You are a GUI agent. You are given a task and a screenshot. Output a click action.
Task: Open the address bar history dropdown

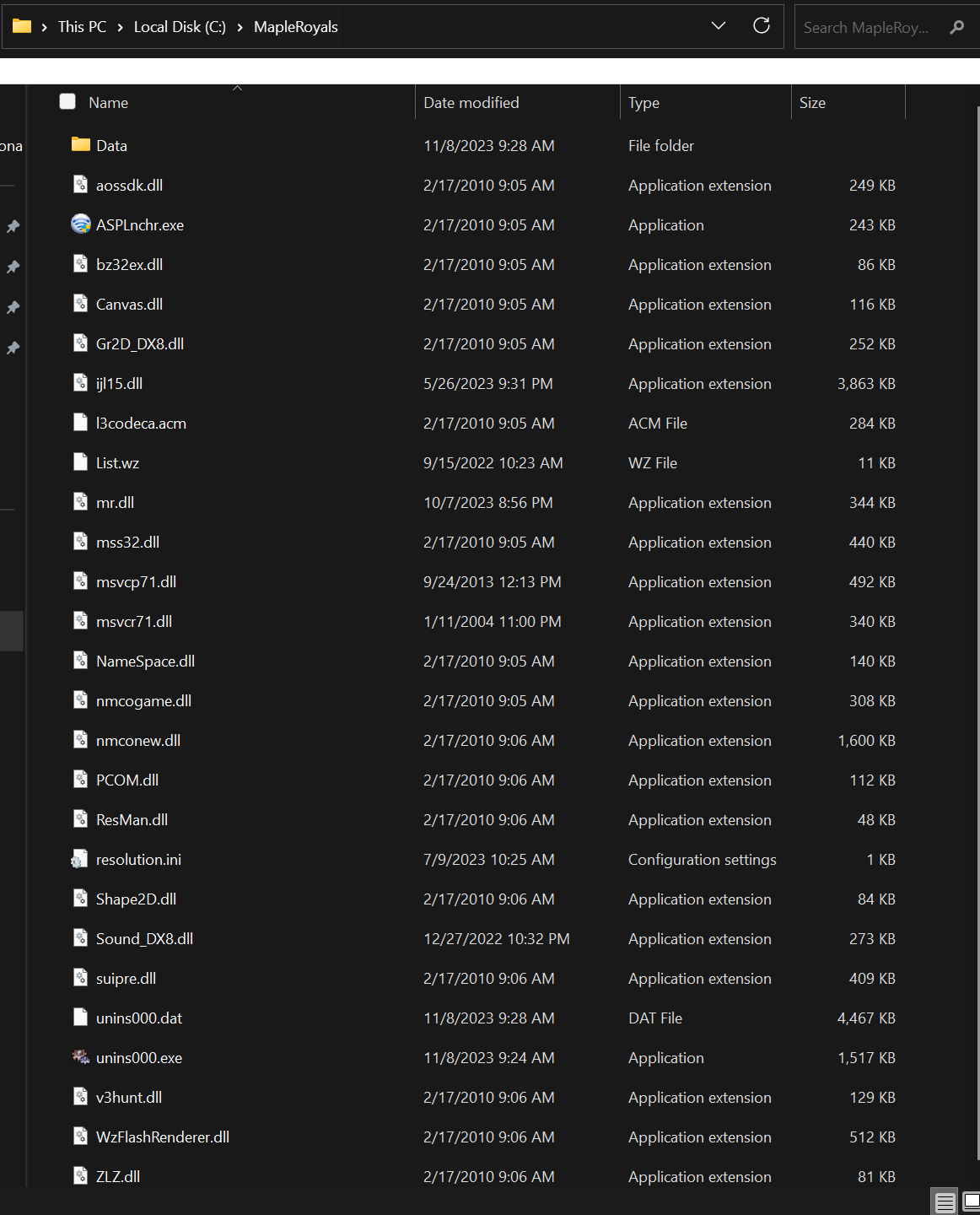tap(719, 26)
